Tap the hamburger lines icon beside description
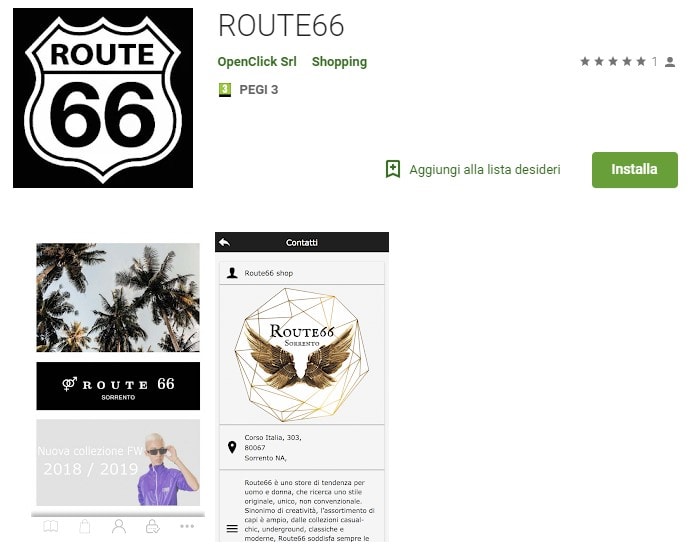This screenshot has width=700, height=550. tap(232, 529)
